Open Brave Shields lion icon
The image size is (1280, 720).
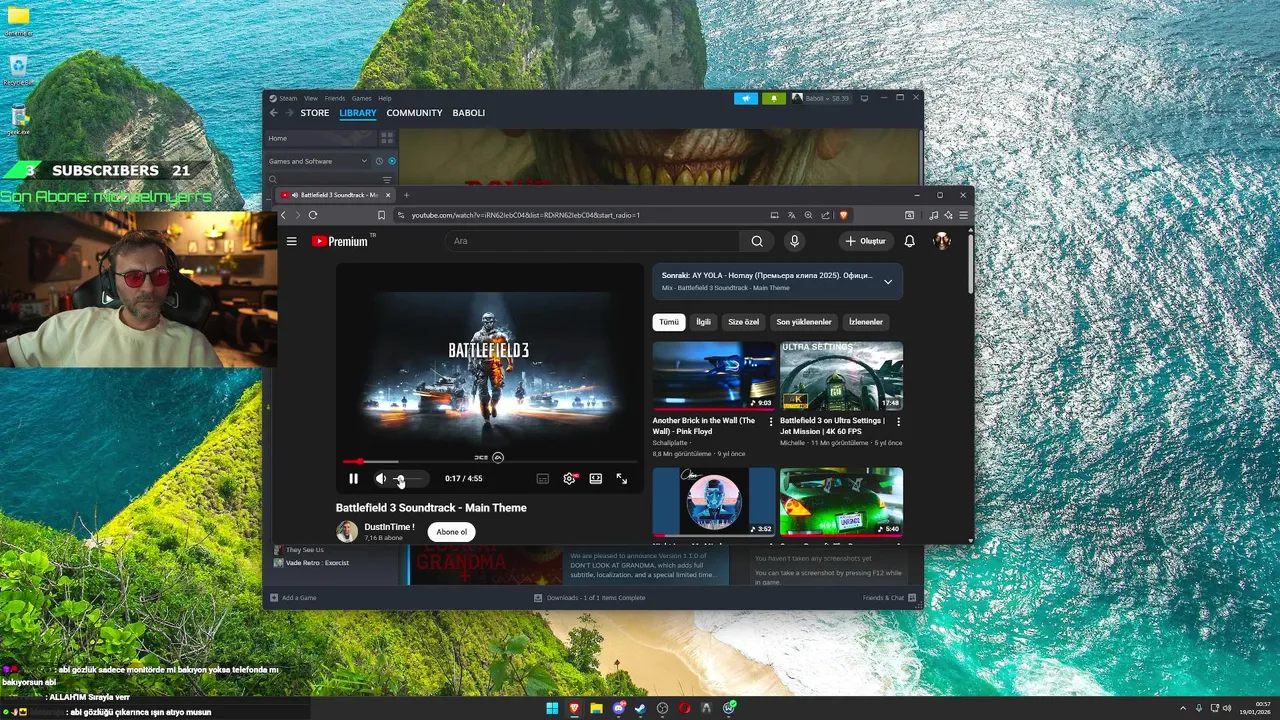(843, 215)
